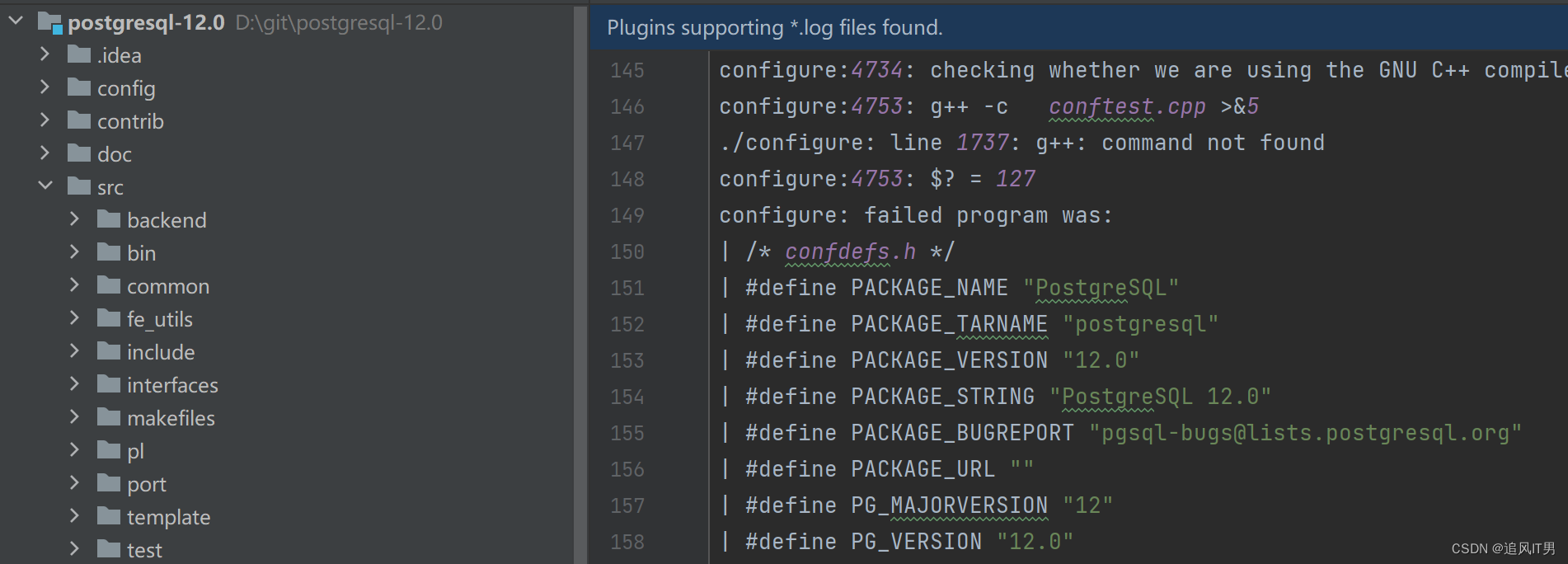Click line number 145 in the gutter
This screenshot has height=564, width=1568.
pos(627,71)
